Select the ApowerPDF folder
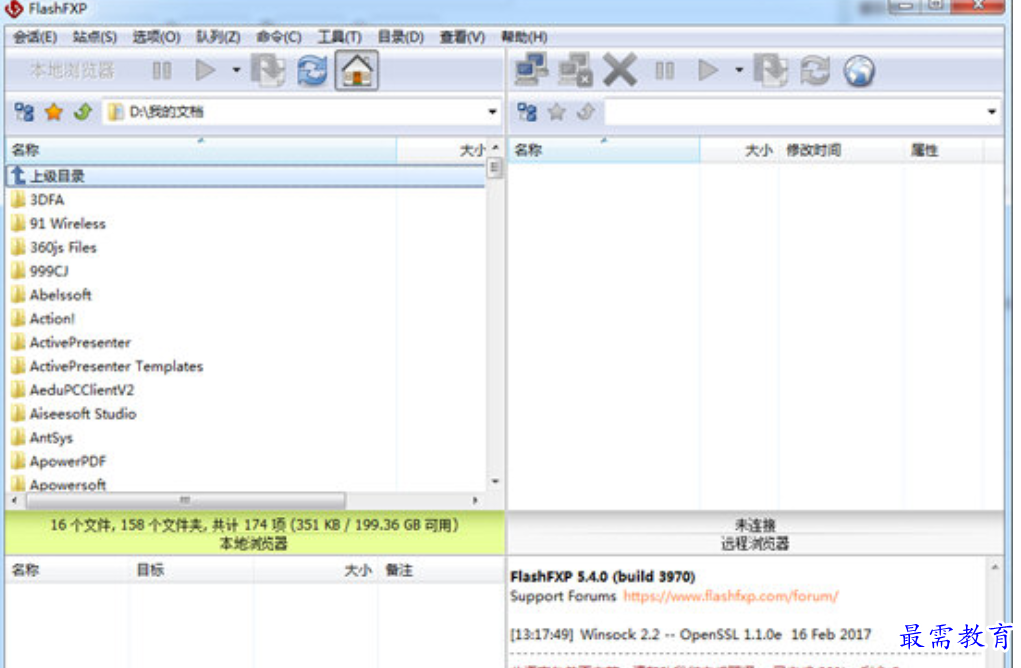This screenshot has width=1021, height=668. click(67, 462)
